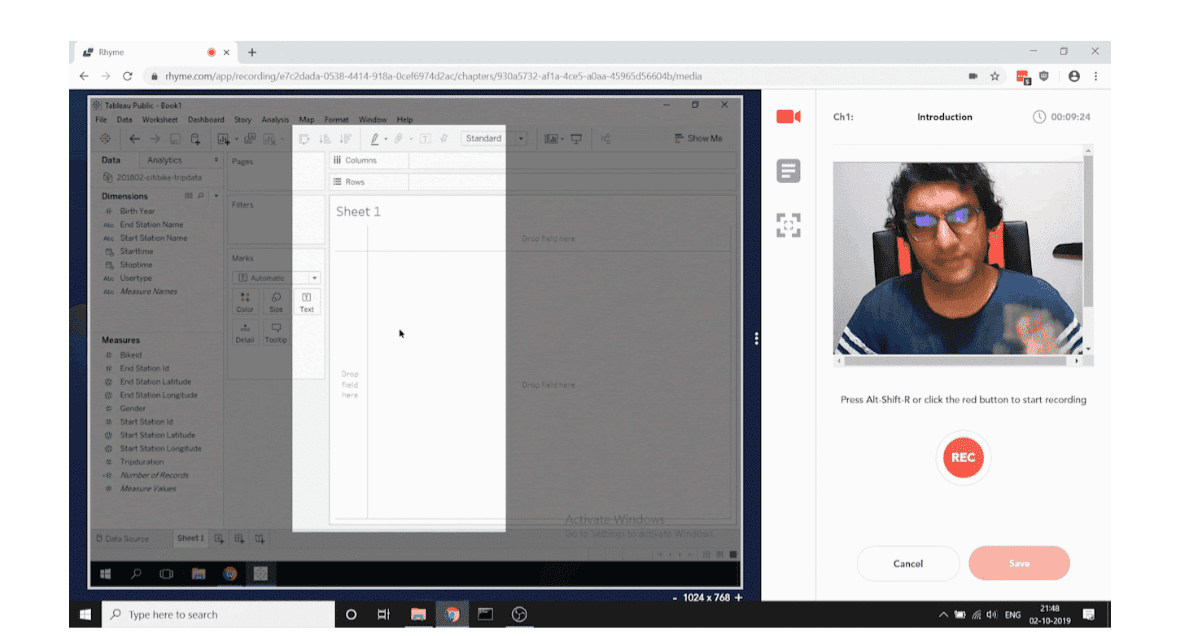This screenshot has height=636, width=1194.
Task: Click the search magnifier icon in Dimensions header
Action: [x=201, y=196]
